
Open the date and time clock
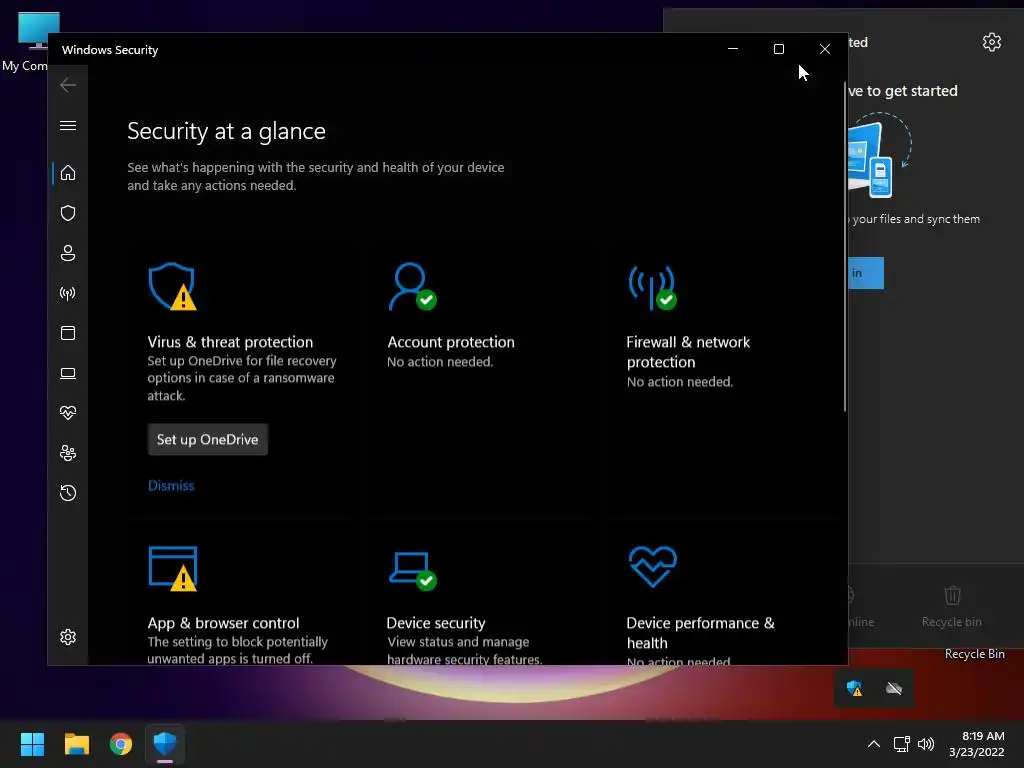976,744
